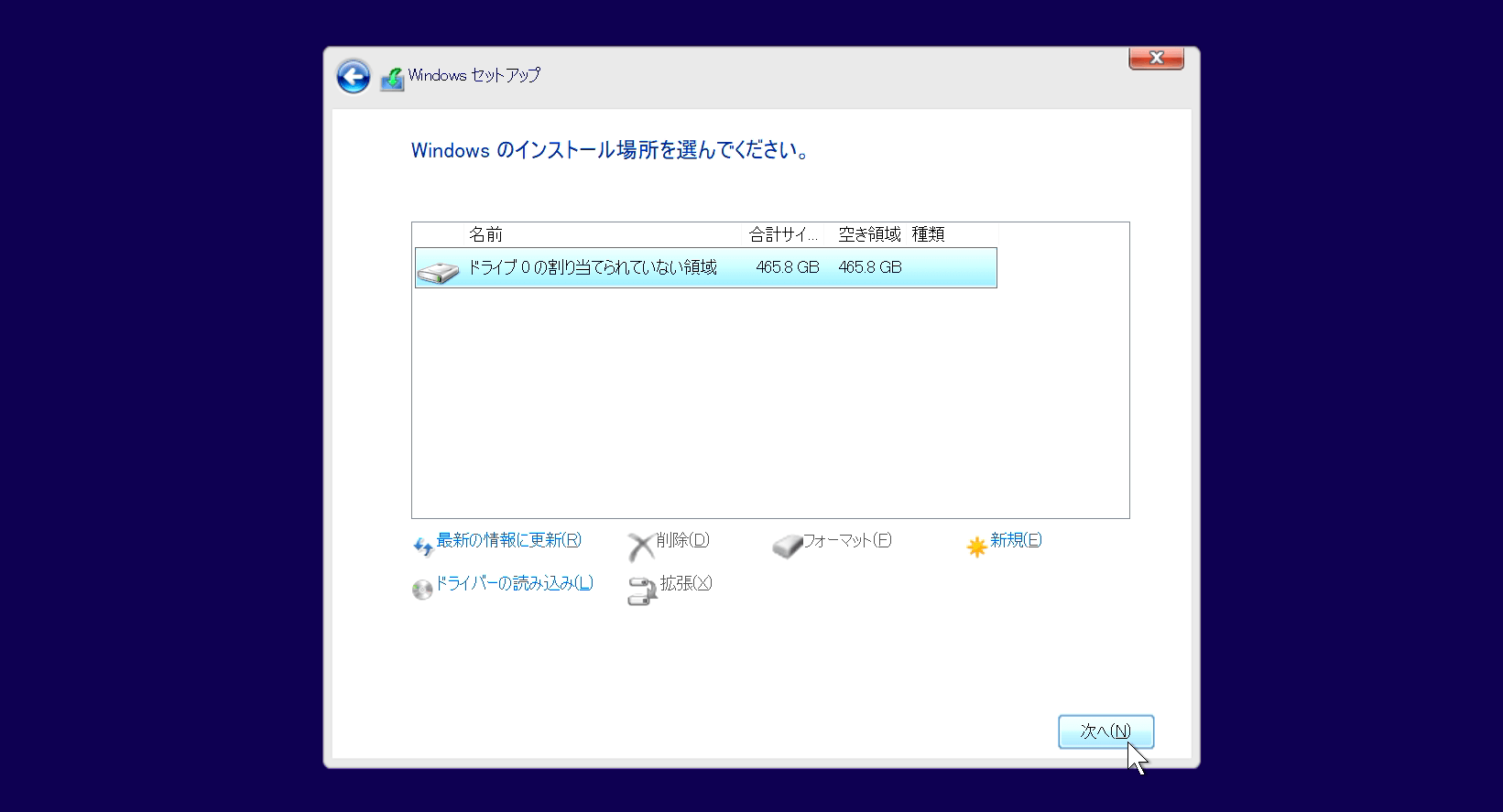Create a partition with 新規(E) link
Viewport: 1503px width, 812px height.
(1016, 540)
